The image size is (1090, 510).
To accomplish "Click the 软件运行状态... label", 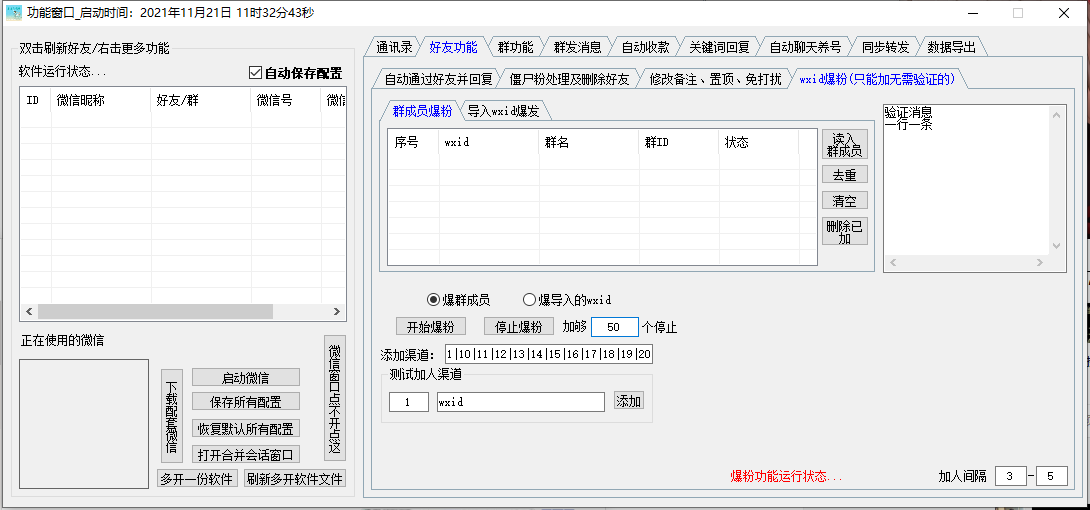I will [x=63, y=72].
